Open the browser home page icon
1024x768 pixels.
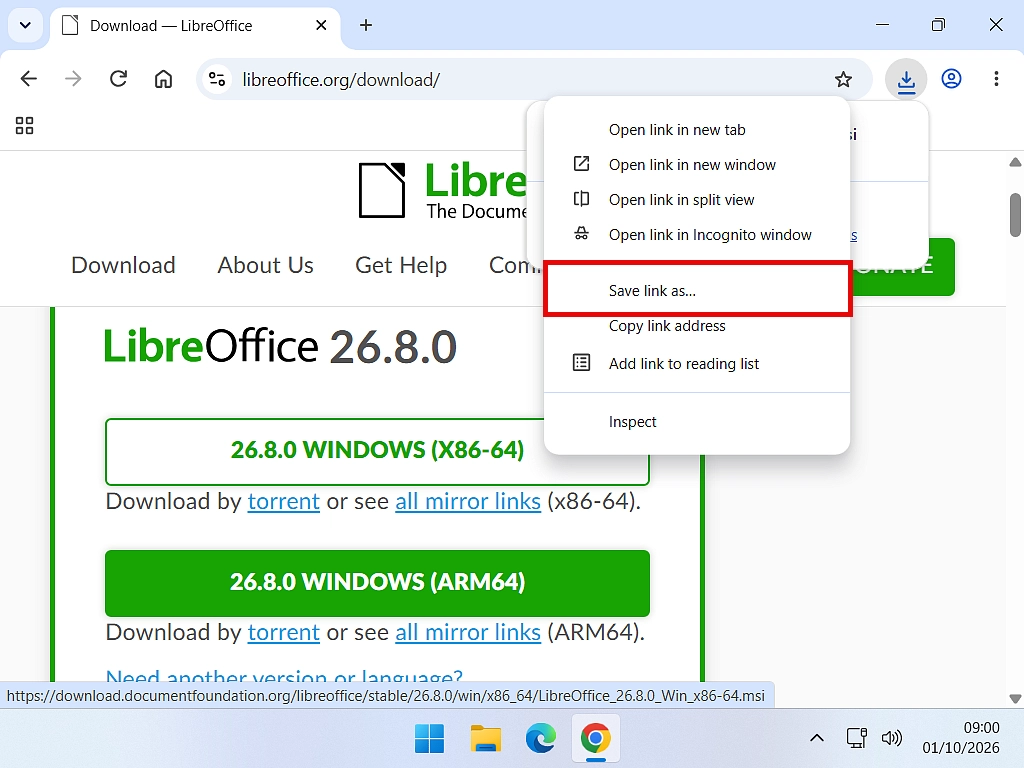[x=163, y=79]
